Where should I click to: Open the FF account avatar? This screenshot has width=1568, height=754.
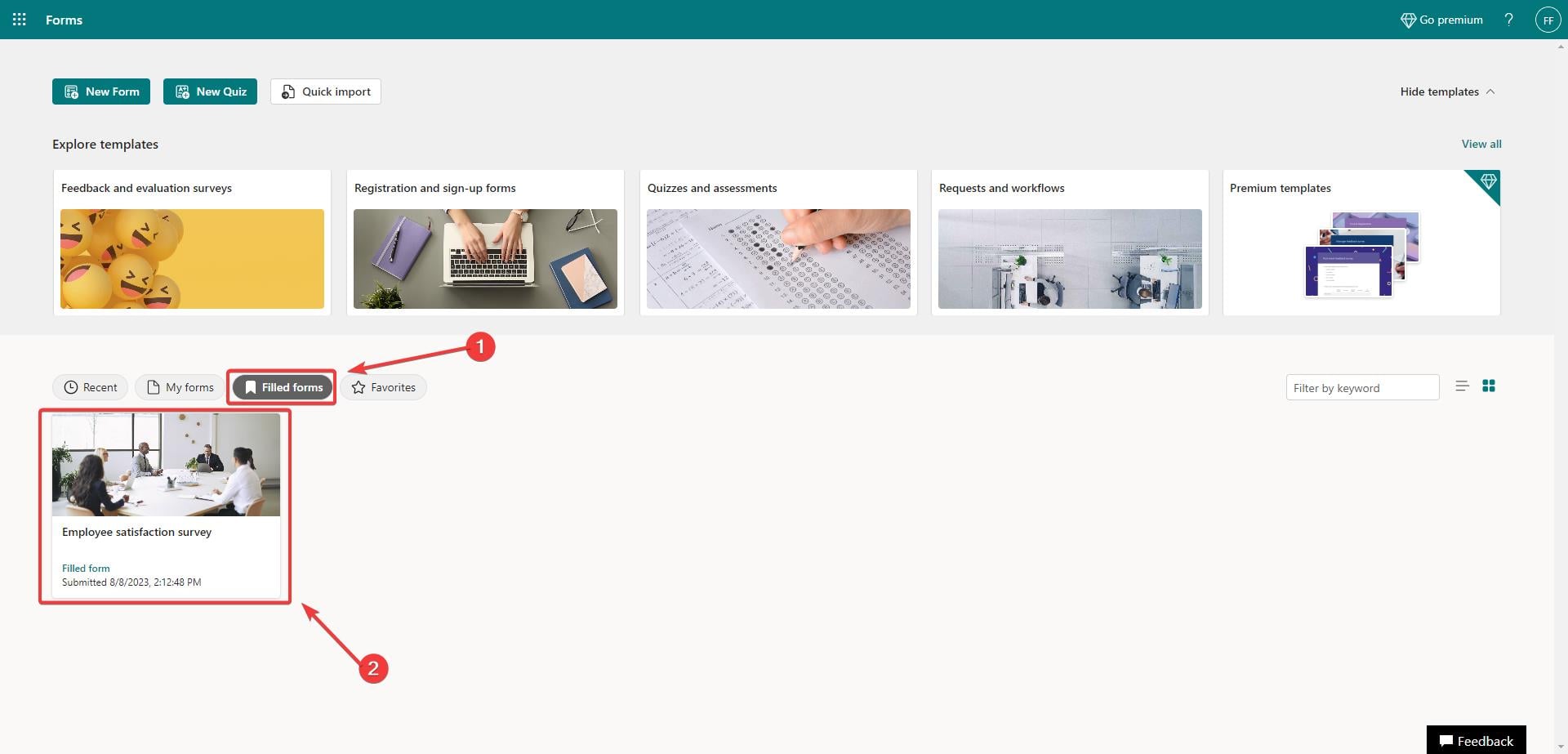pyautogui.click(x=1548, y=19)
